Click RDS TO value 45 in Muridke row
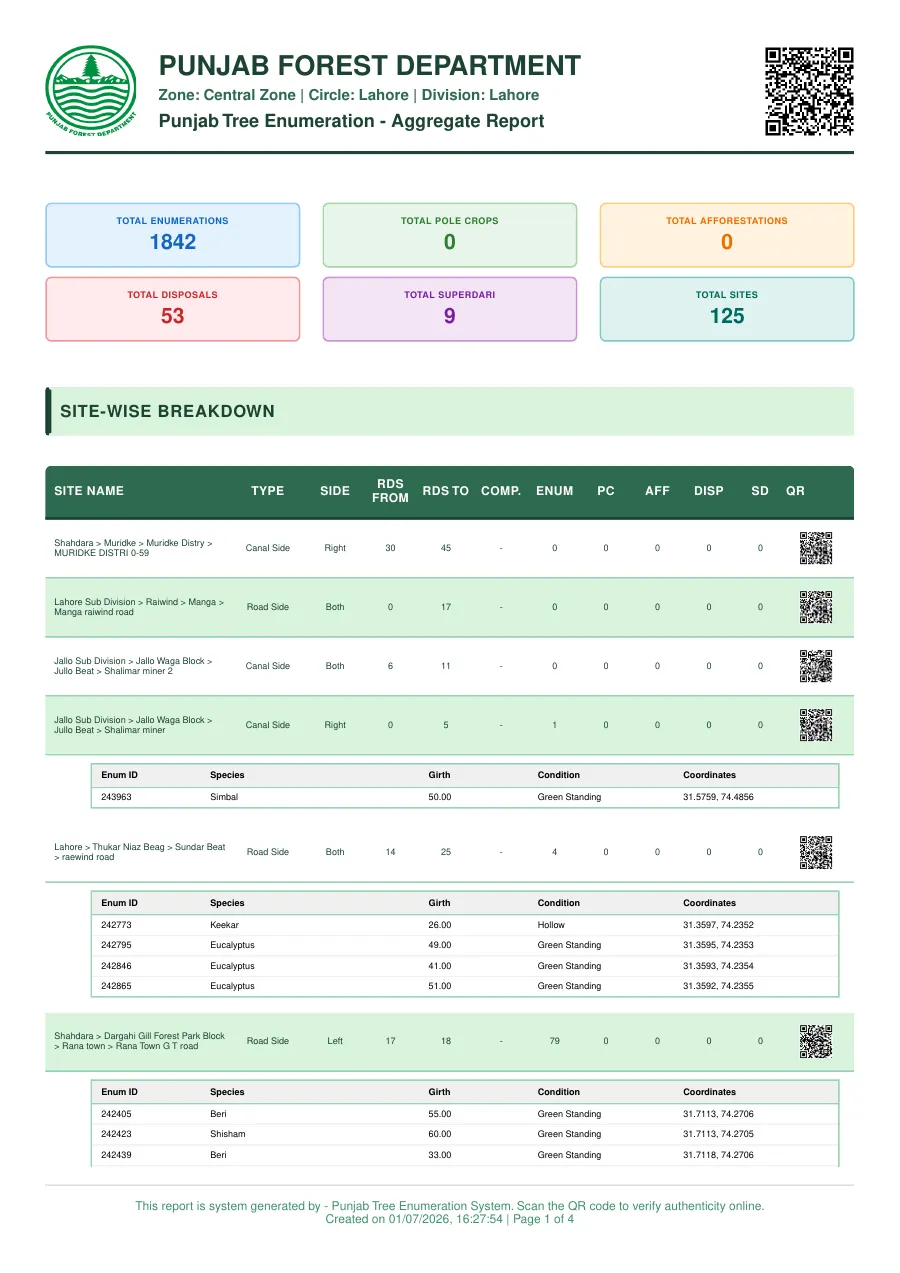The width and height of the screenshot is (900, 1273). coord(446,548)
